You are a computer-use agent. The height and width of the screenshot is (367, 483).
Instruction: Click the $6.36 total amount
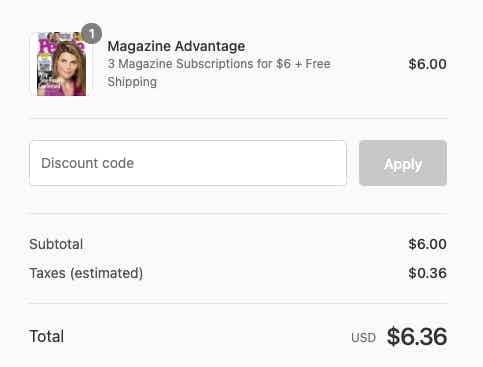[x=417, y=336]
